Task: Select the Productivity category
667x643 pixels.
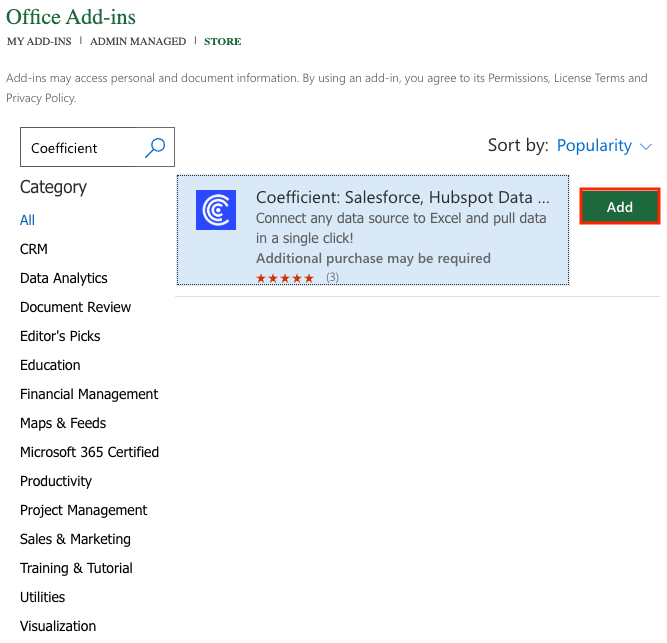Action: (56, 481)
